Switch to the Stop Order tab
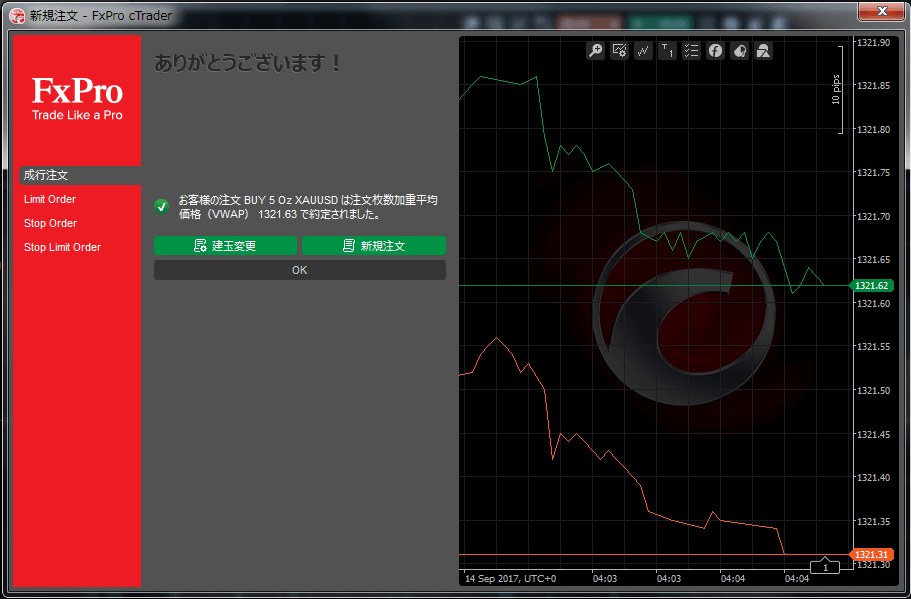Viewport: 911px width, 599px height. click(x=51, y=223)
